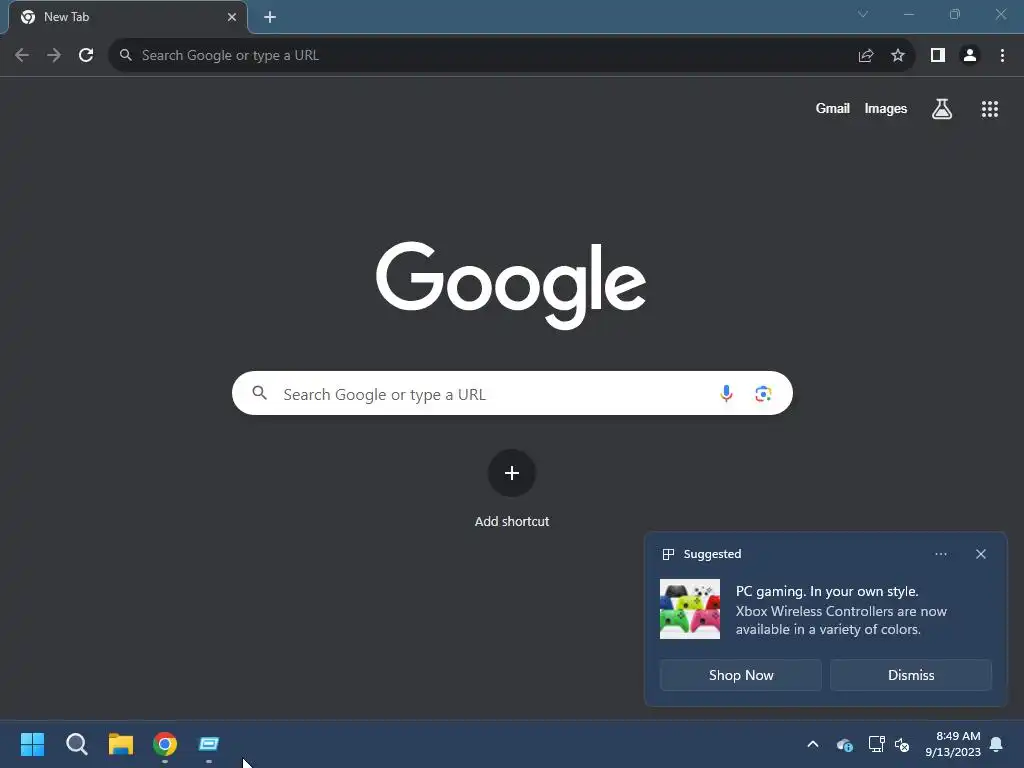Search by image with Google Lens icon
The image size is (1024, 768).
763,394
